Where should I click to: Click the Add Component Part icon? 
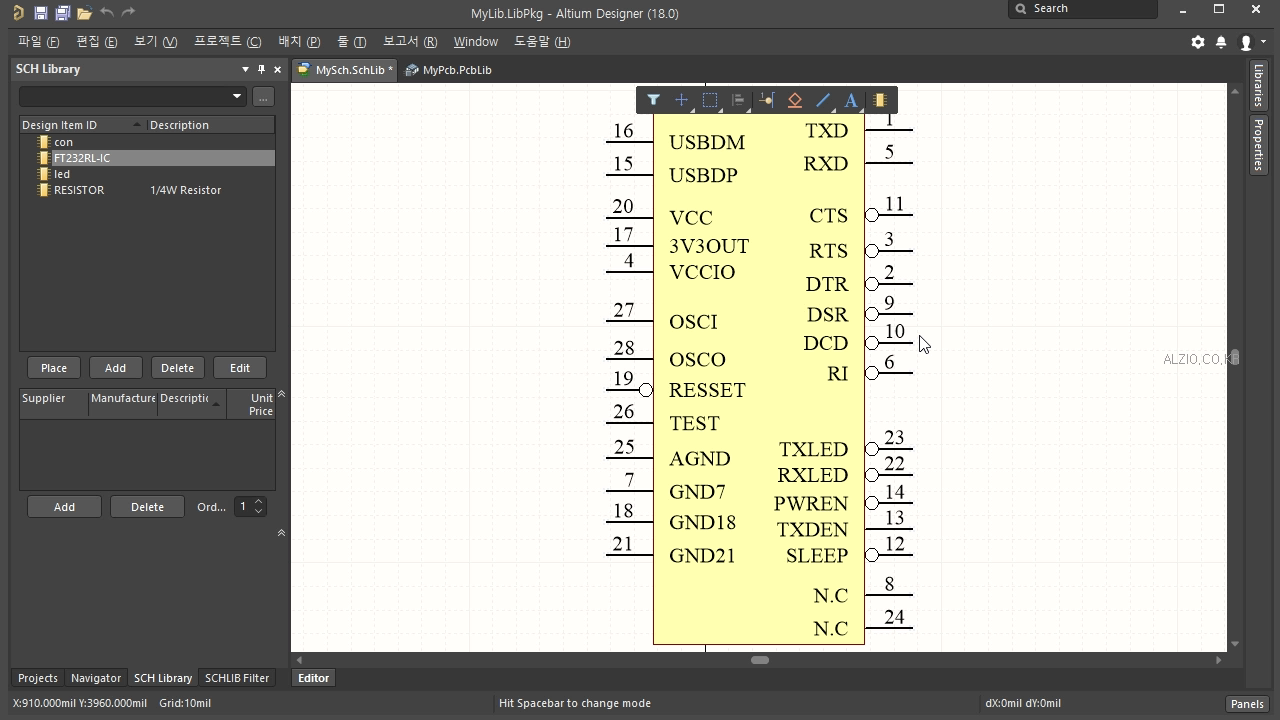pos(880,100)
